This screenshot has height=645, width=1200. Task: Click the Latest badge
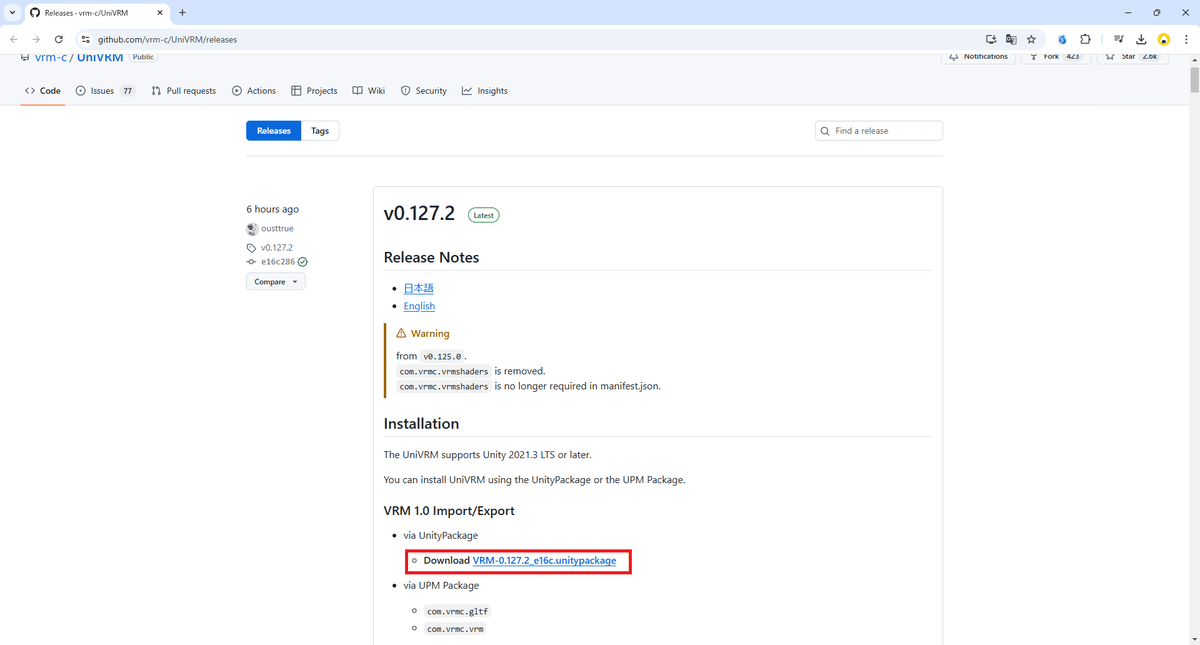484,215
